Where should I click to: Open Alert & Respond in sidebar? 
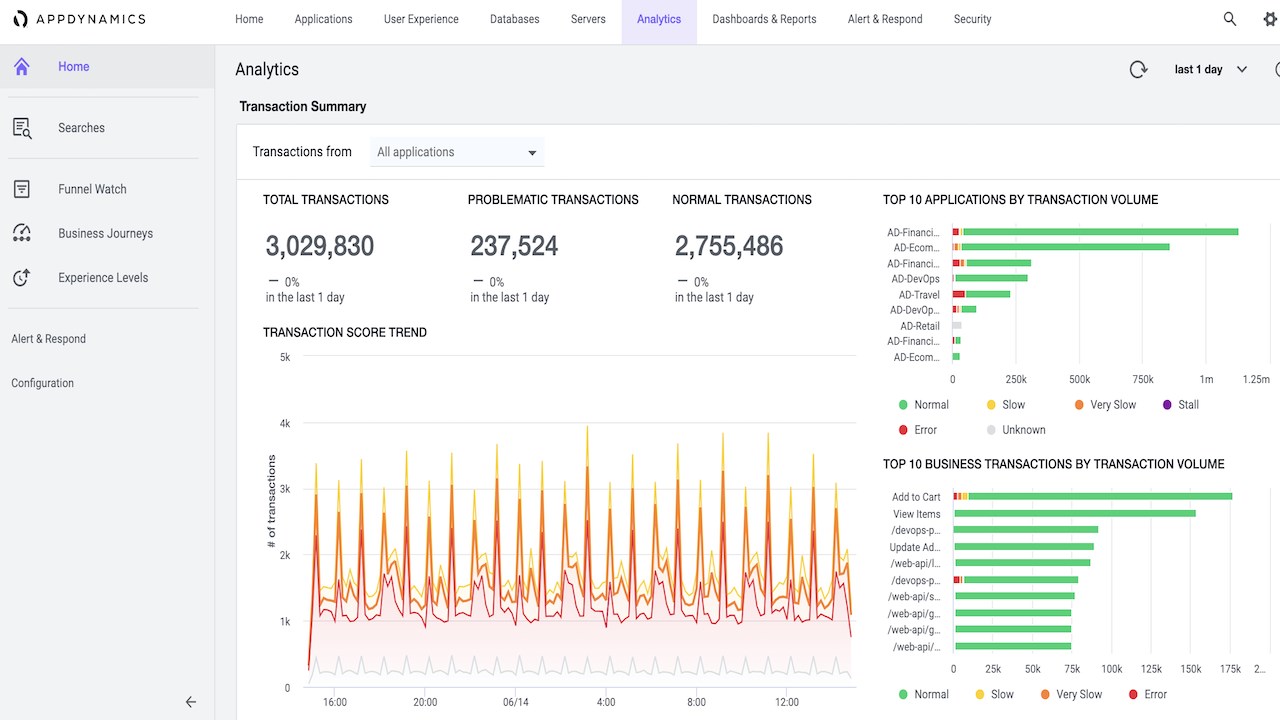[49, 339]
